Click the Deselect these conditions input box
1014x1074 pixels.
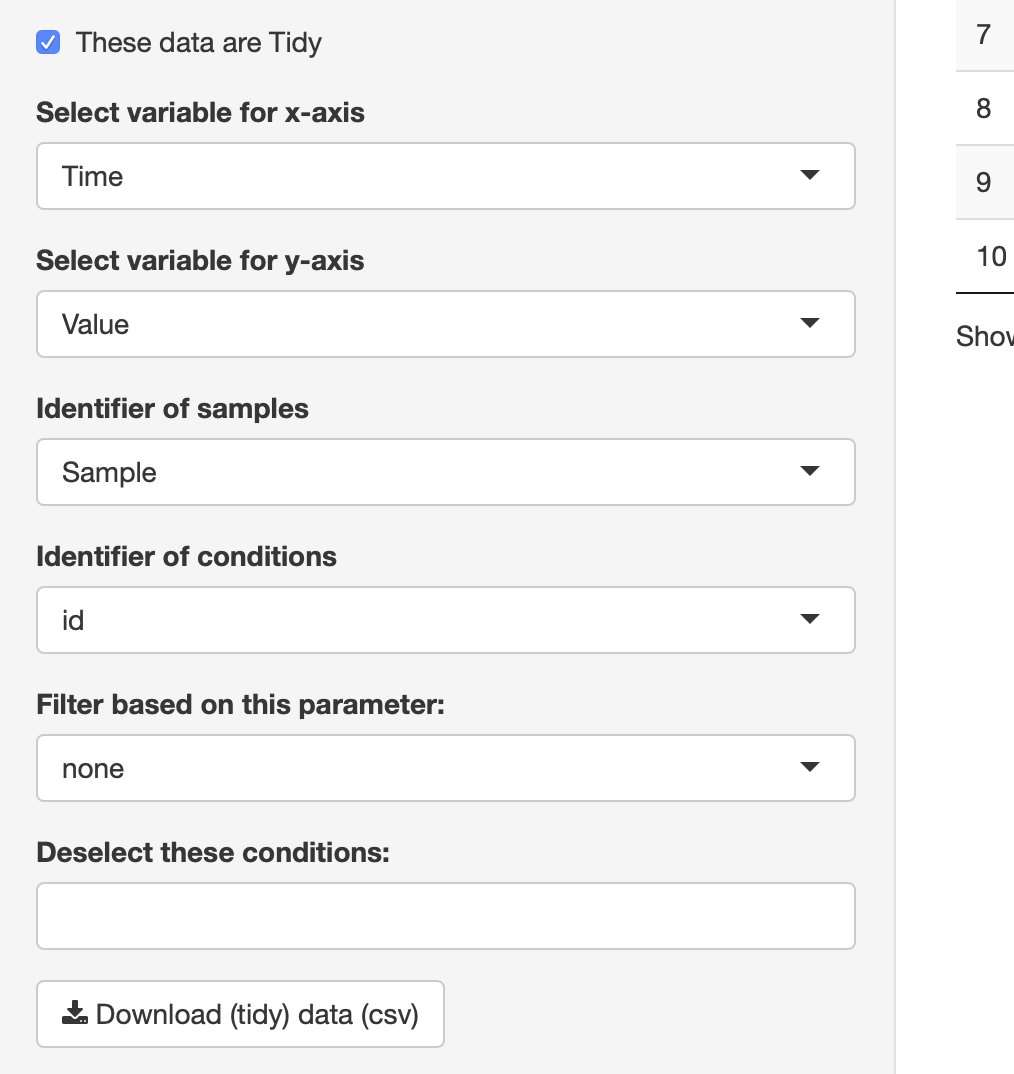click(446, 916)
